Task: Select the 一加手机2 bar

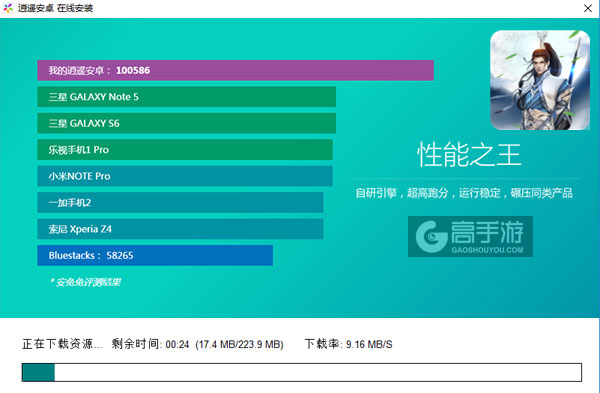Action: [x=180, y=202]
